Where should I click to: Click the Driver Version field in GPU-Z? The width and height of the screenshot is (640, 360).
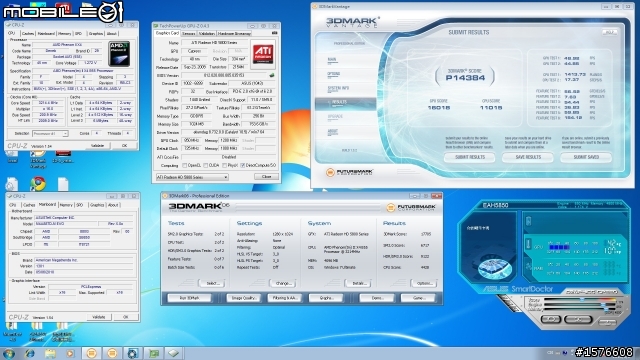point(228,132)
